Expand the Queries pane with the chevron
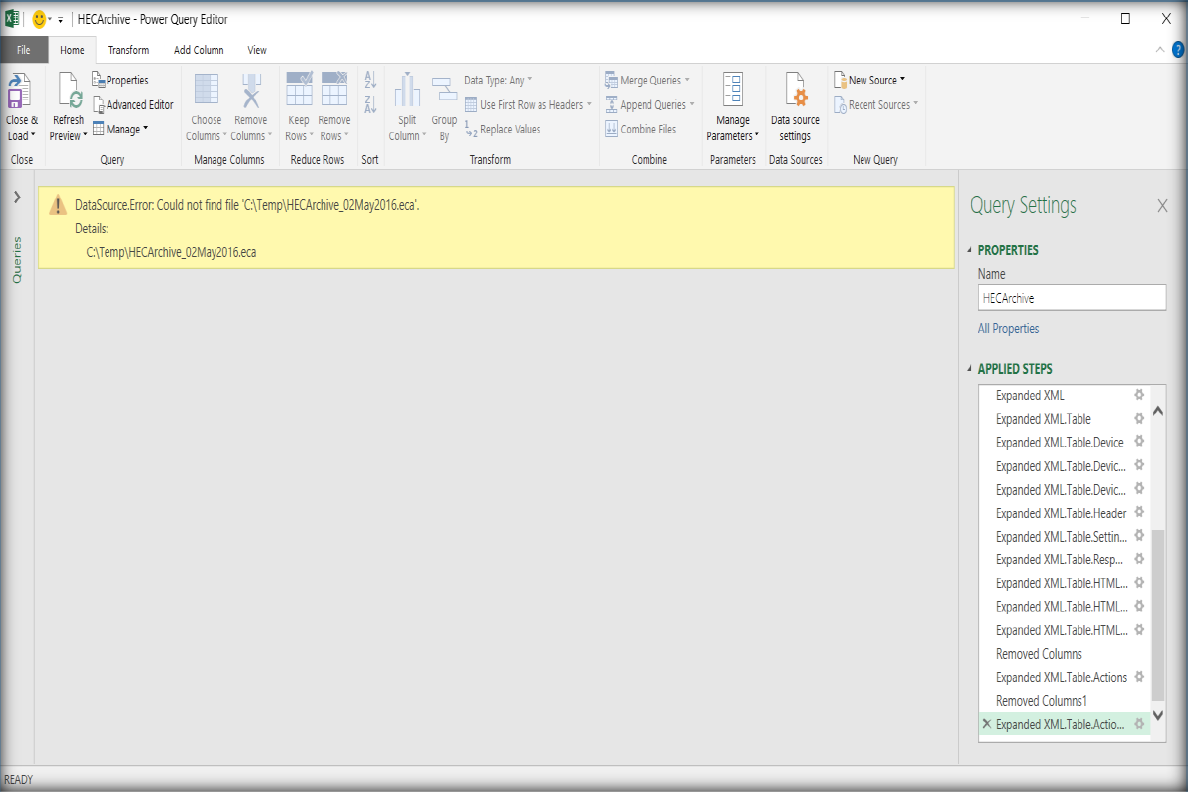Screen dimensions: 1188x792 coord(17,198)
